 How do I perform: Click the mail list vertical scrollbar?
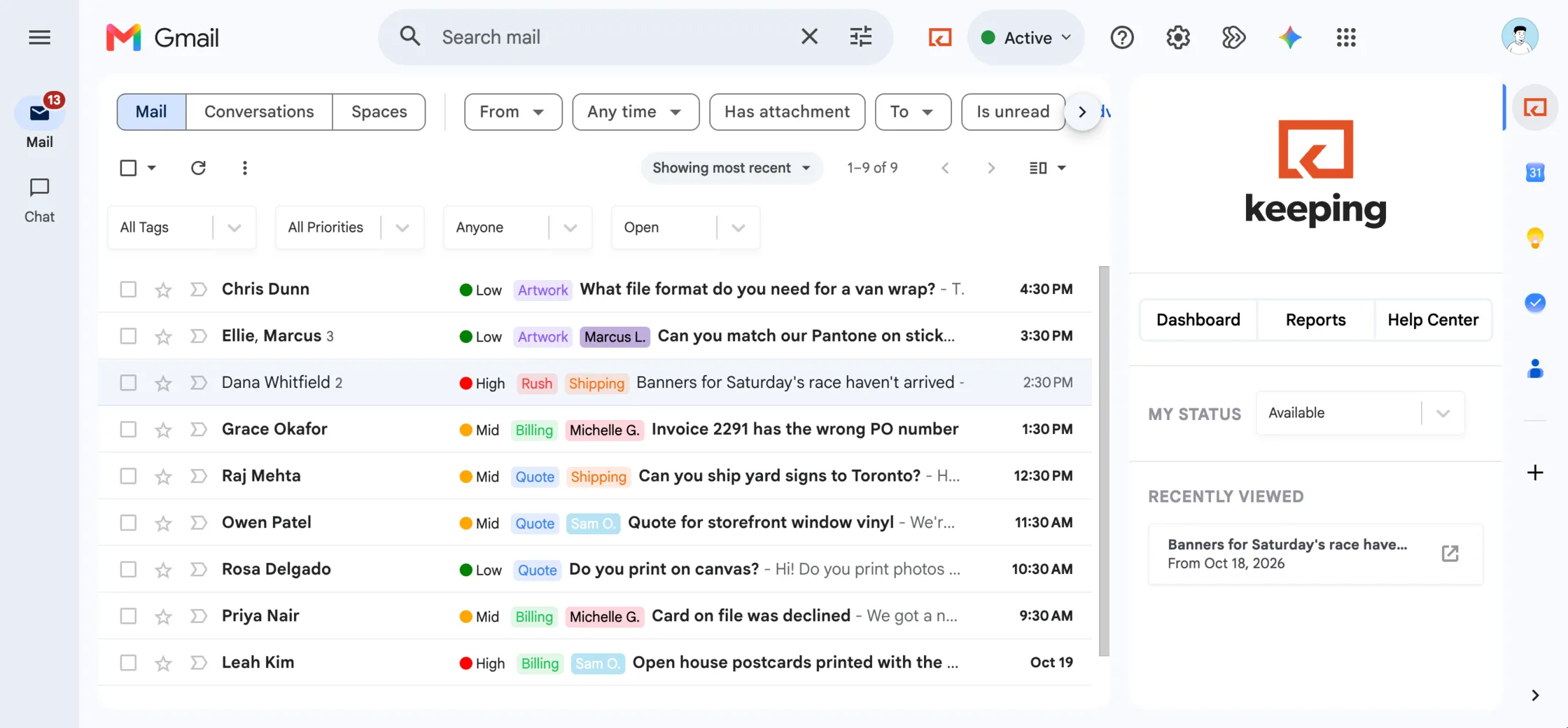1104,461
